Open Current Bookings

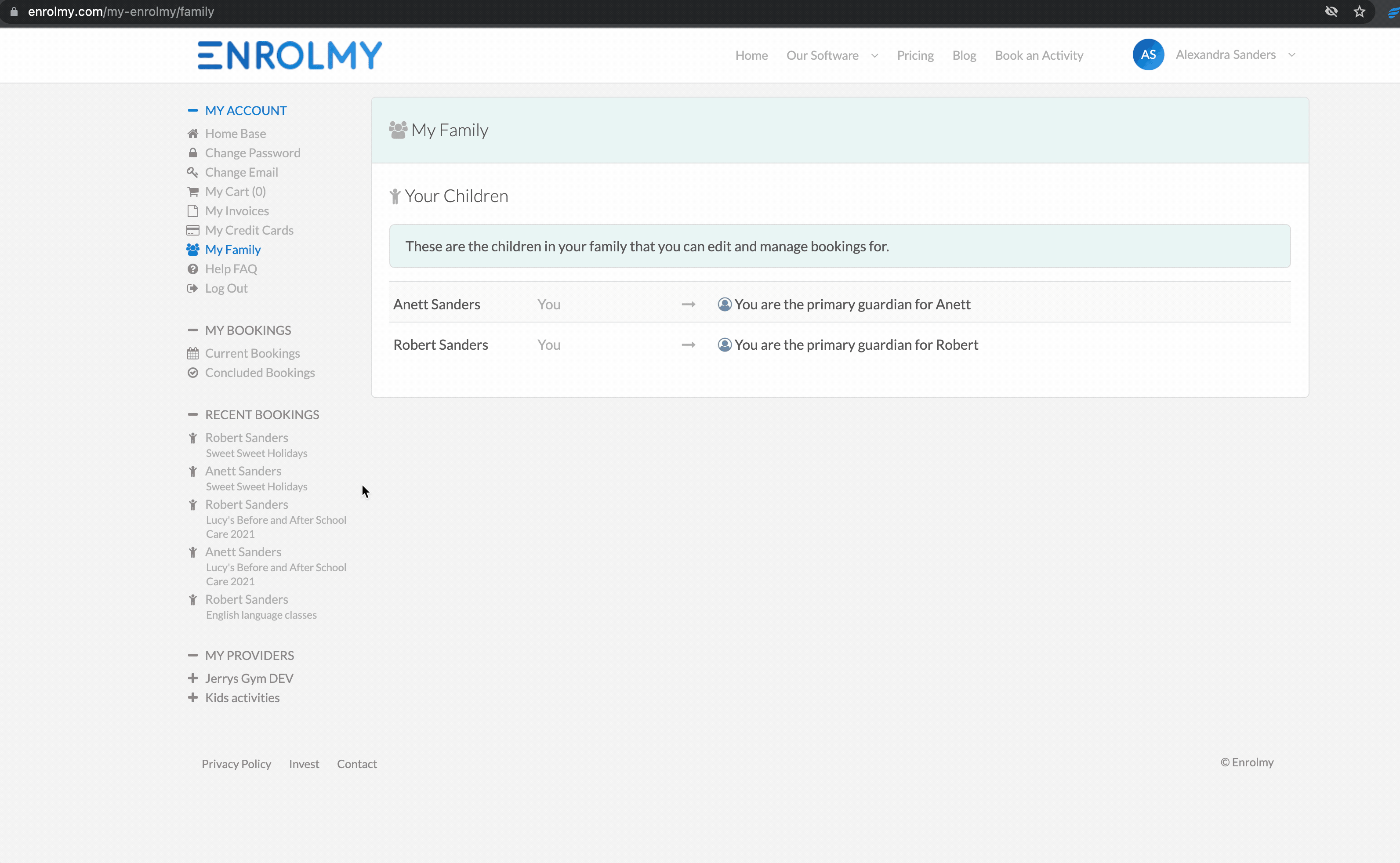pos(252,353)
